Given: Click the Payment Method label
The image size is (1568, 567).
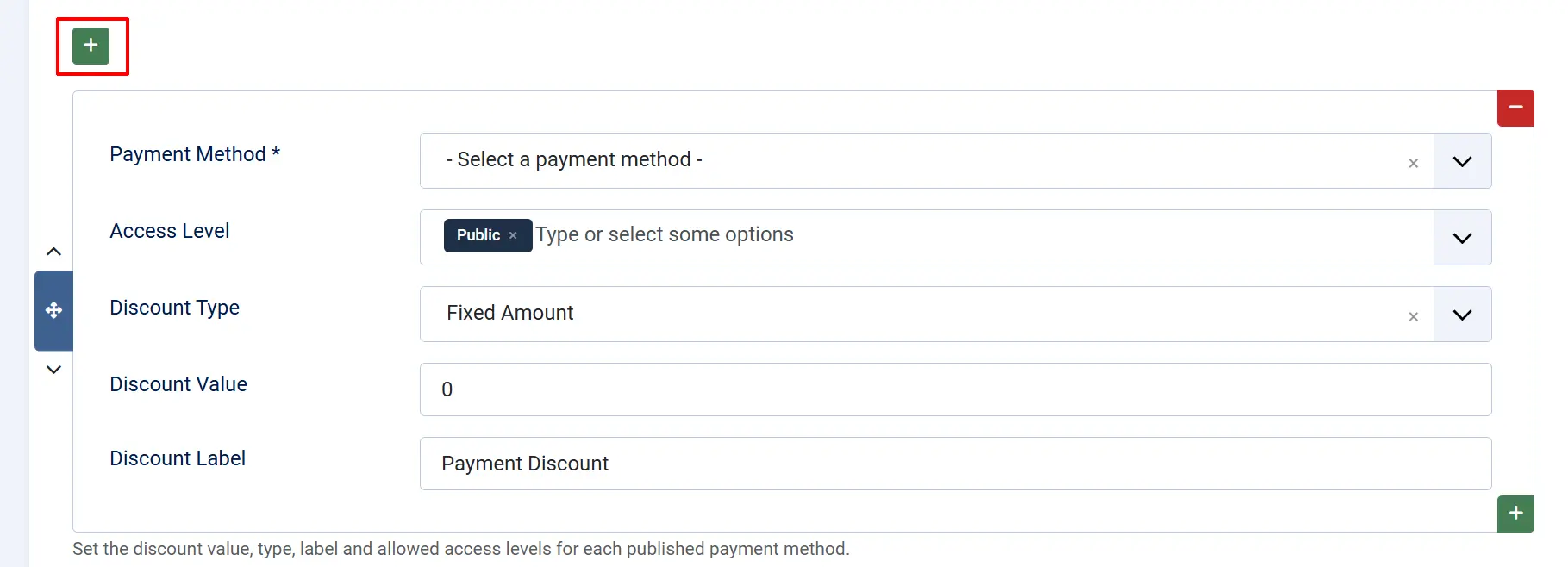Looking at the screenshot, I should (x=195, y=154).
